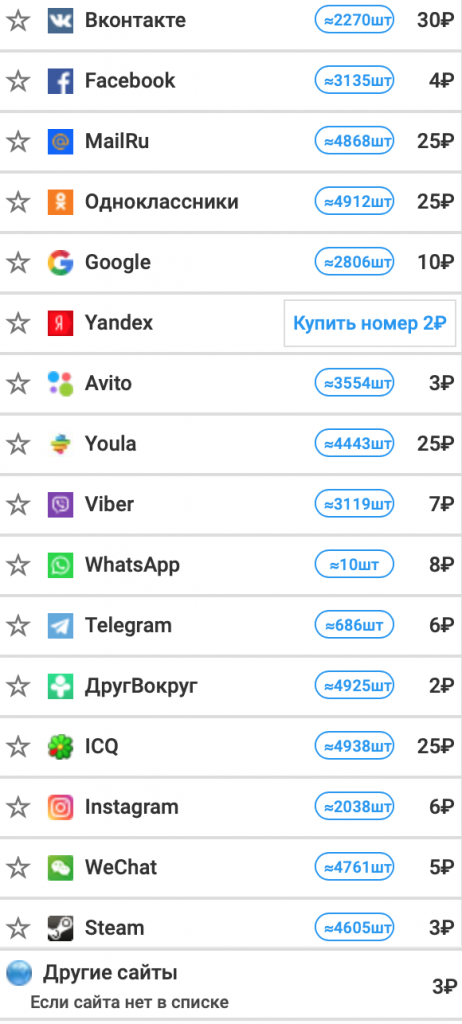This screenshot has width=462, height=1024.
Task: Click the ≈686шт Telegram quantity badge
Action: coord(355,626)
